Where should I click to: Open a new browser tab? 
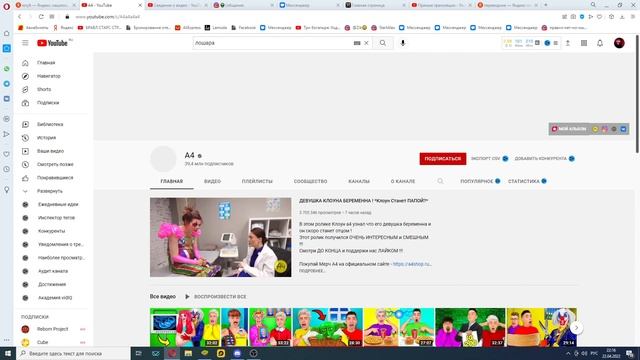(545, 5)
